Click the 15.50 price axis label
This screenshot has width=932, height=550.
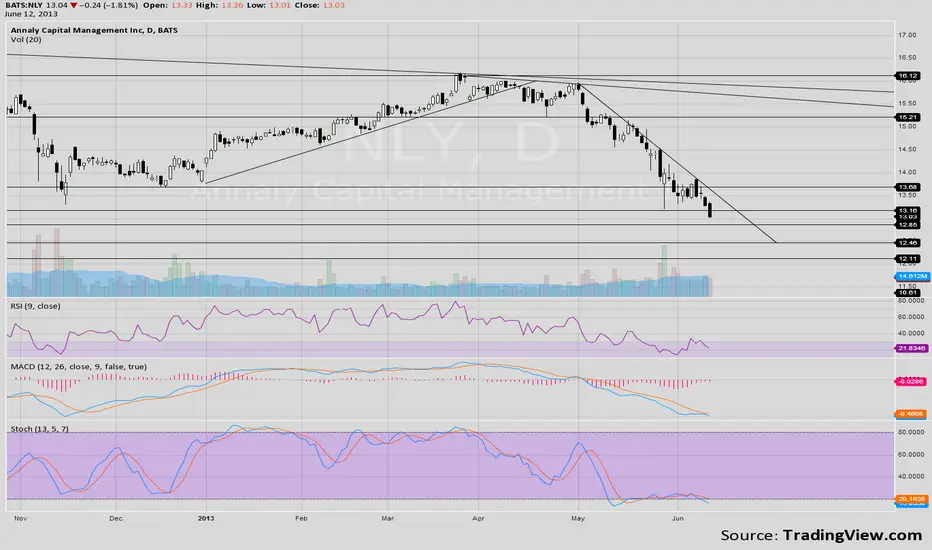908,103
